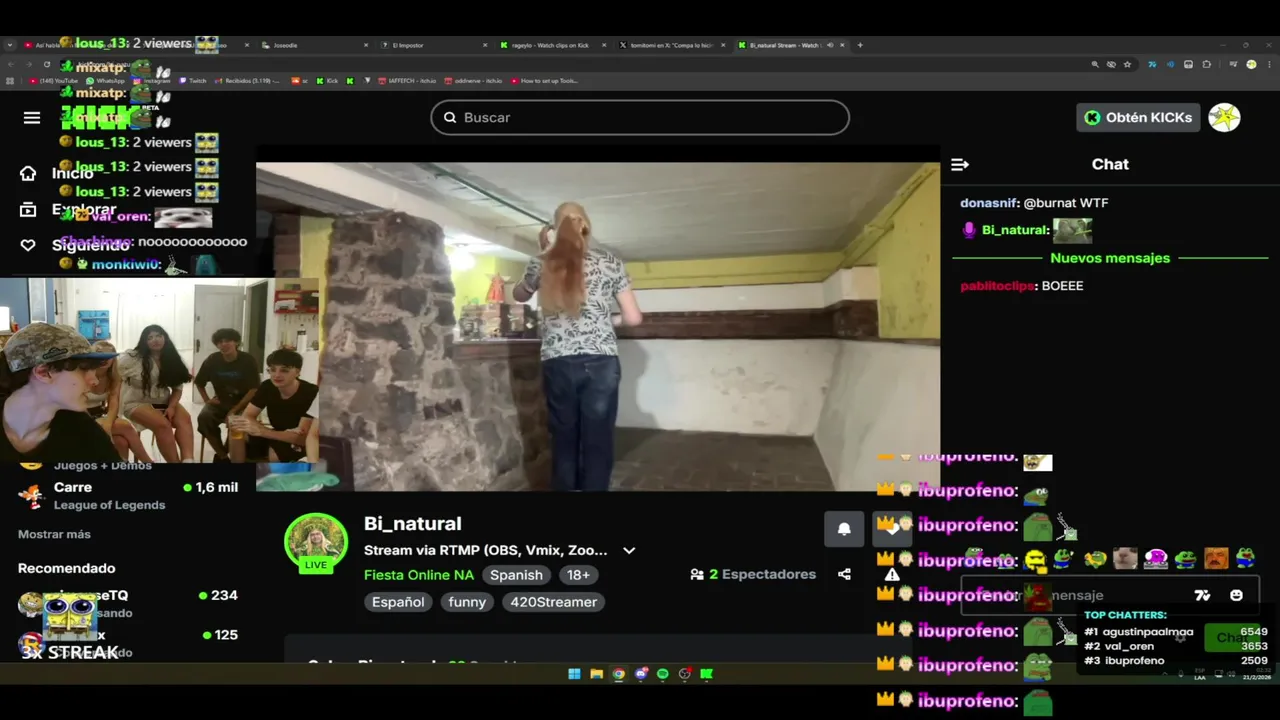
Task: Click the YouTube bookmark
Action: point(55,81)
